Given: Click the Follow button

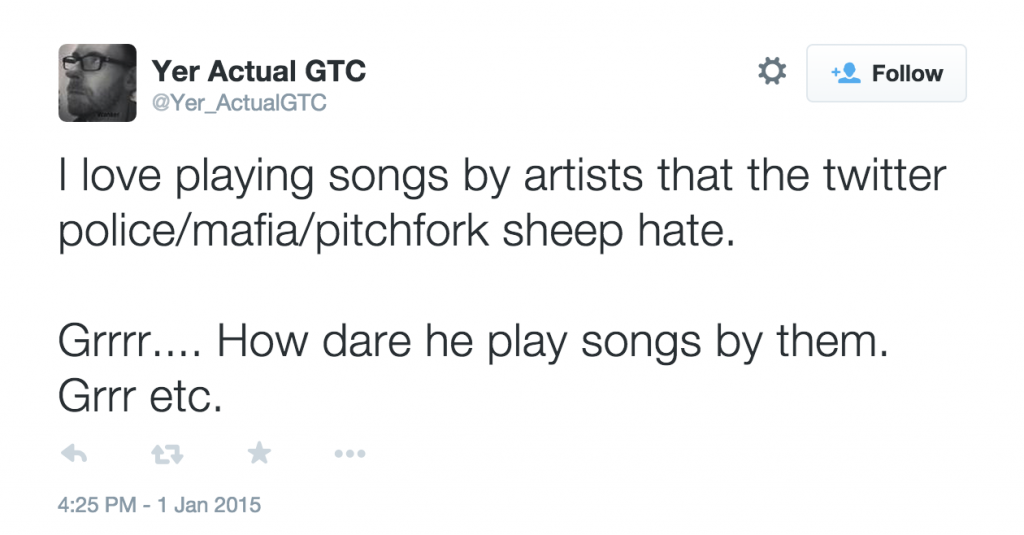Looking at the screenshot, I should click(886, 73).
